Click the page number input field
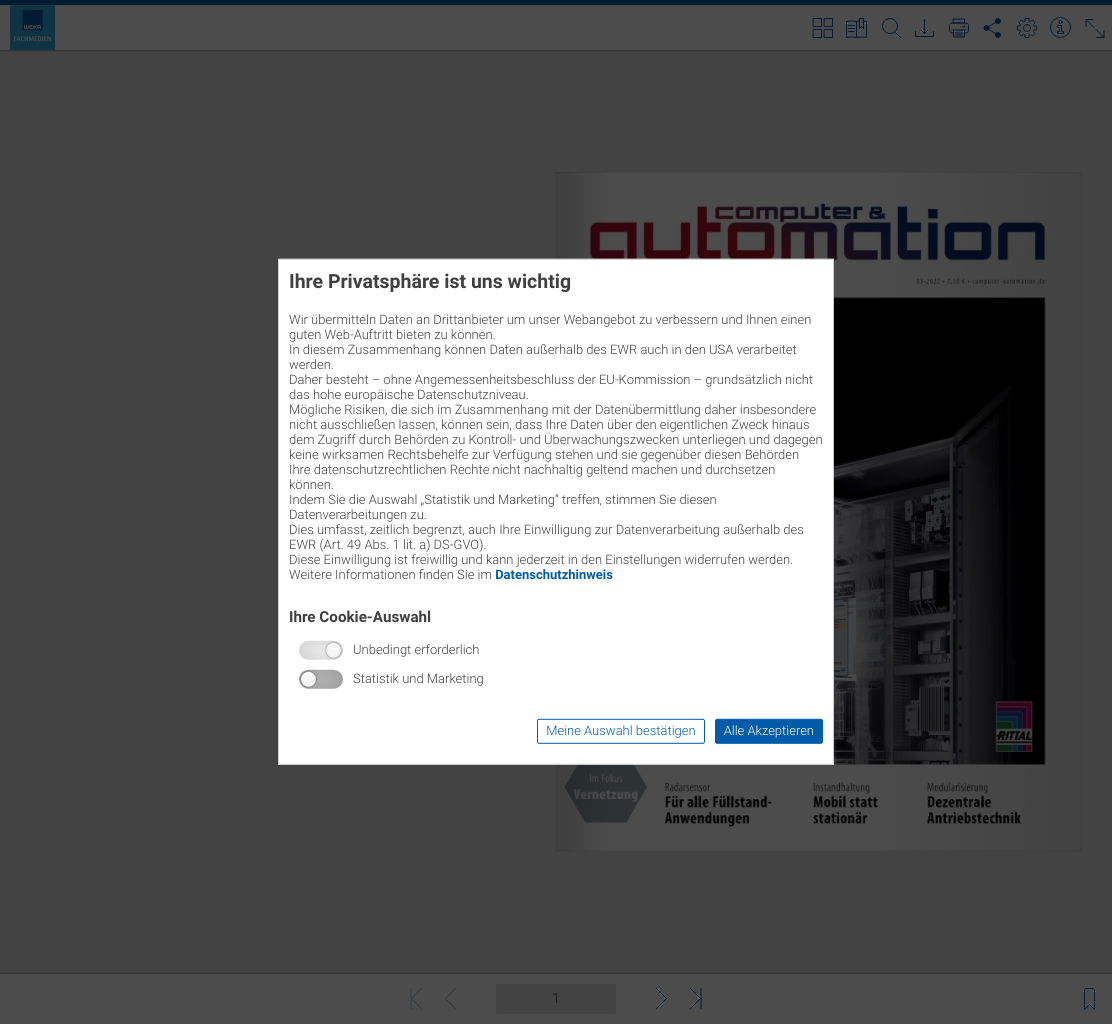 [x=555, y=998]
